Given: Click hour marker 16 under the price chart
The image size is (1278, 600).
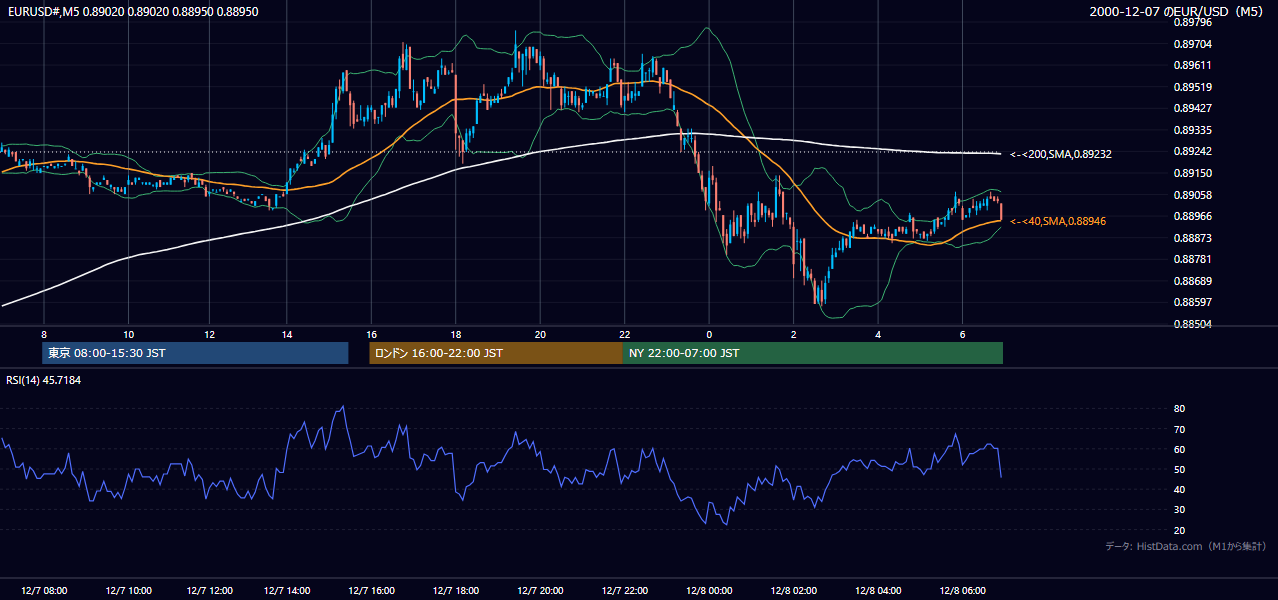Looking at the screenshot, I should (x=371, y=334).
